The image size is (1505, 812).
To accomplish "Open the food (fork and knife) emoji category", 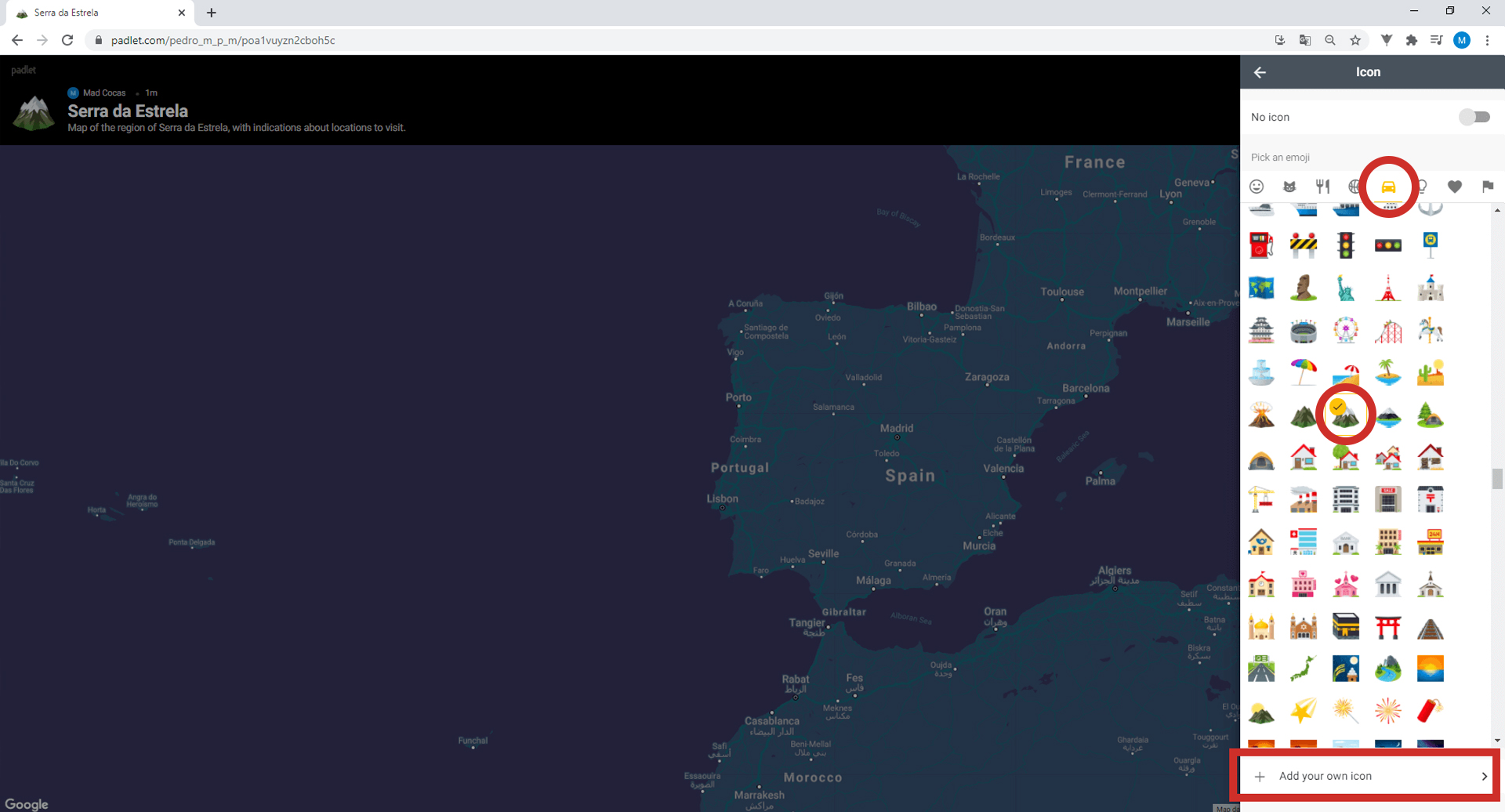I will [x=1322, y=187].
